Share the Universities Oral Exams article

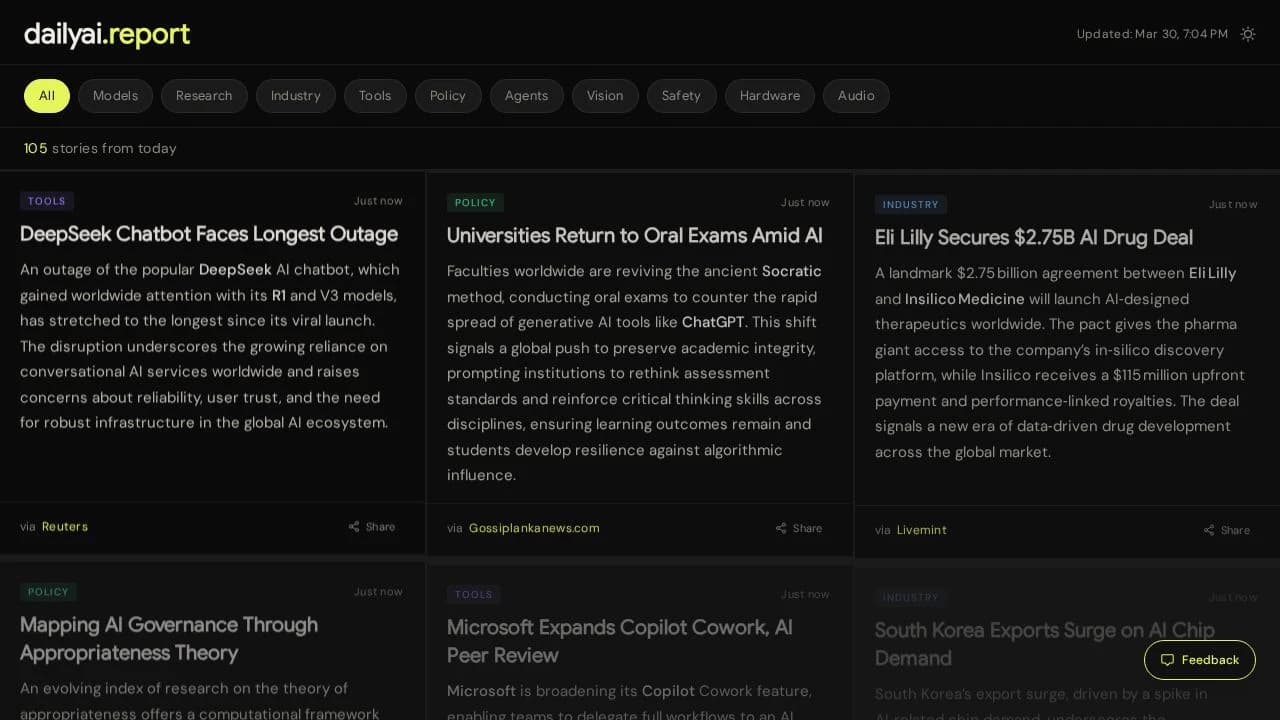tap(798, 527)
